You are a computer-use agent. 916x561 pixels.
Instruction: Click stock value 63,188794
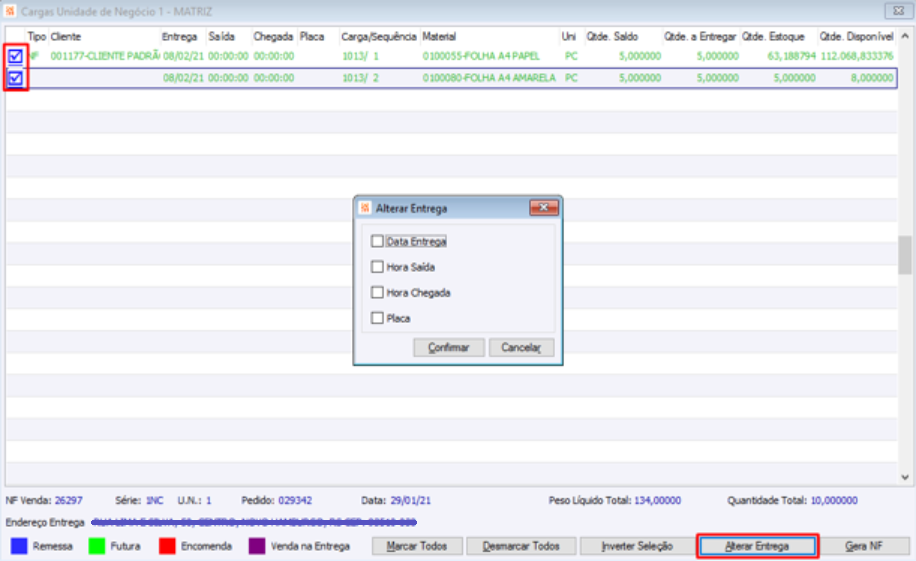(792, 56)
